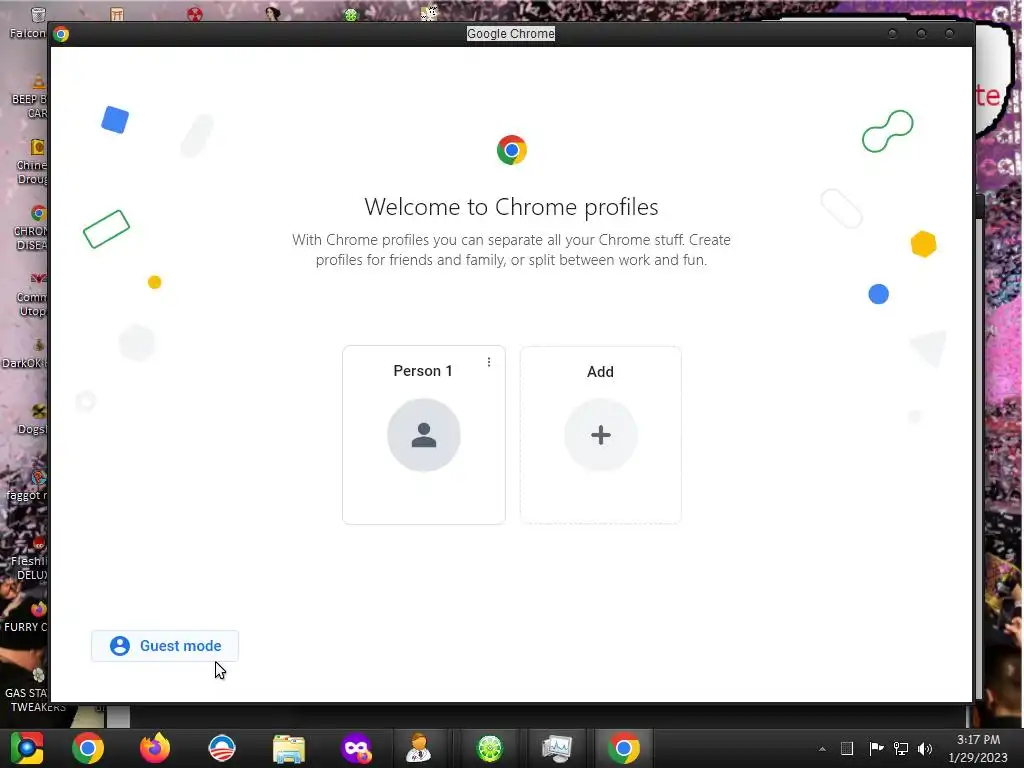This screenshot has width=1024, height=768.
Task: Open the network tray icon
Action: [x=901, y=748]
